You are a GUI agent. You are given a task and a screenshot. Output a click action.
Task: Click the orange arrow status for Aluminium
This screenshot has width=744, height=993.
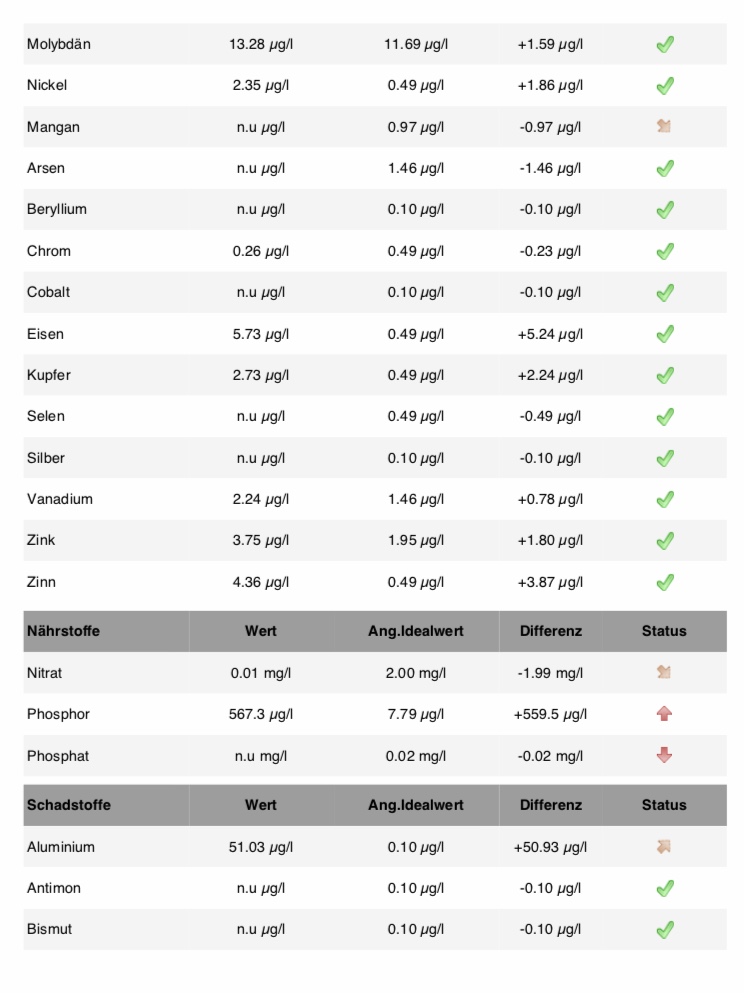tap(664, 847)
